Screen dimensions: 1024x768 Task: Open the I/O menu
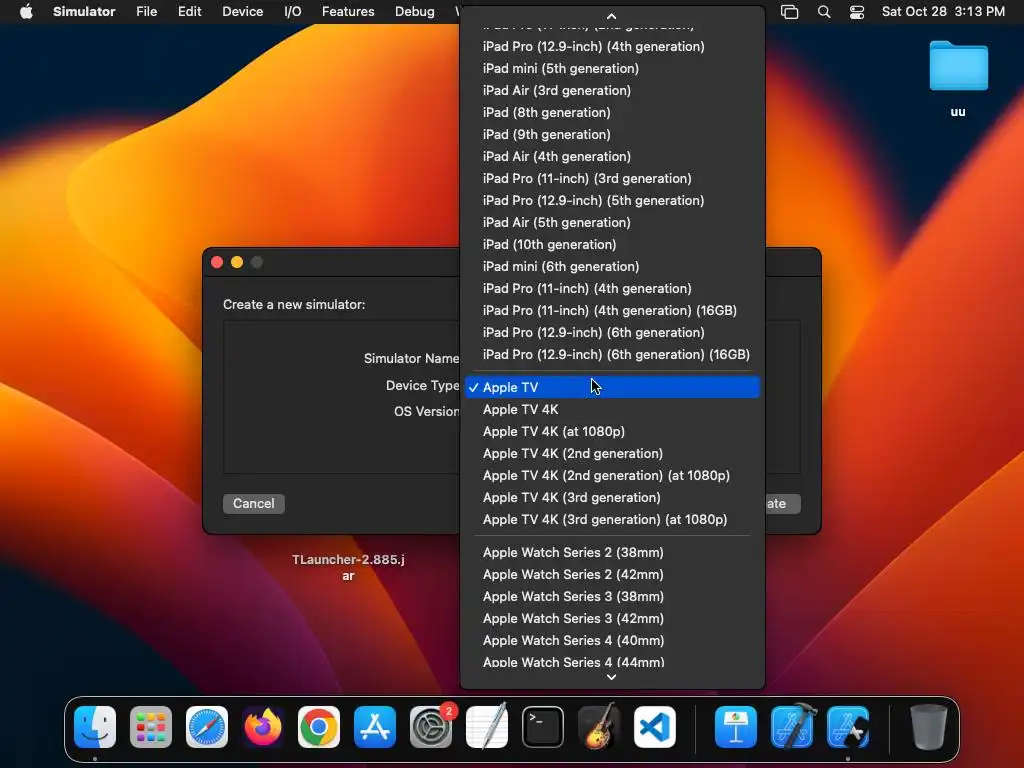click(293, 12)
